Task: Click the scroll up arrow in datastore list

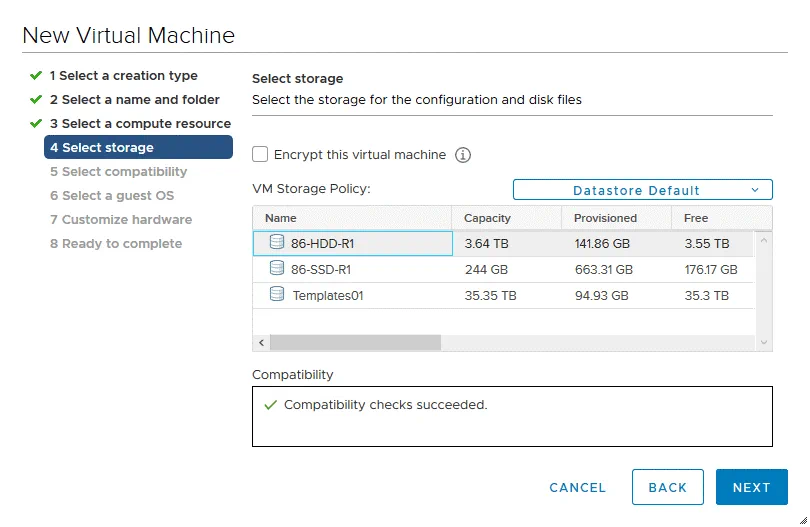Action: [x=765, y=241]
